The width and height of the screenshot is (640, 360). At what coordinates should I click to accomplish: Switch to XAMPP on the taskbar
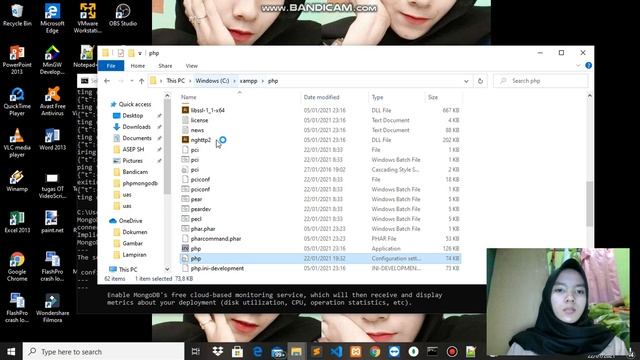(x=356, y=351)
